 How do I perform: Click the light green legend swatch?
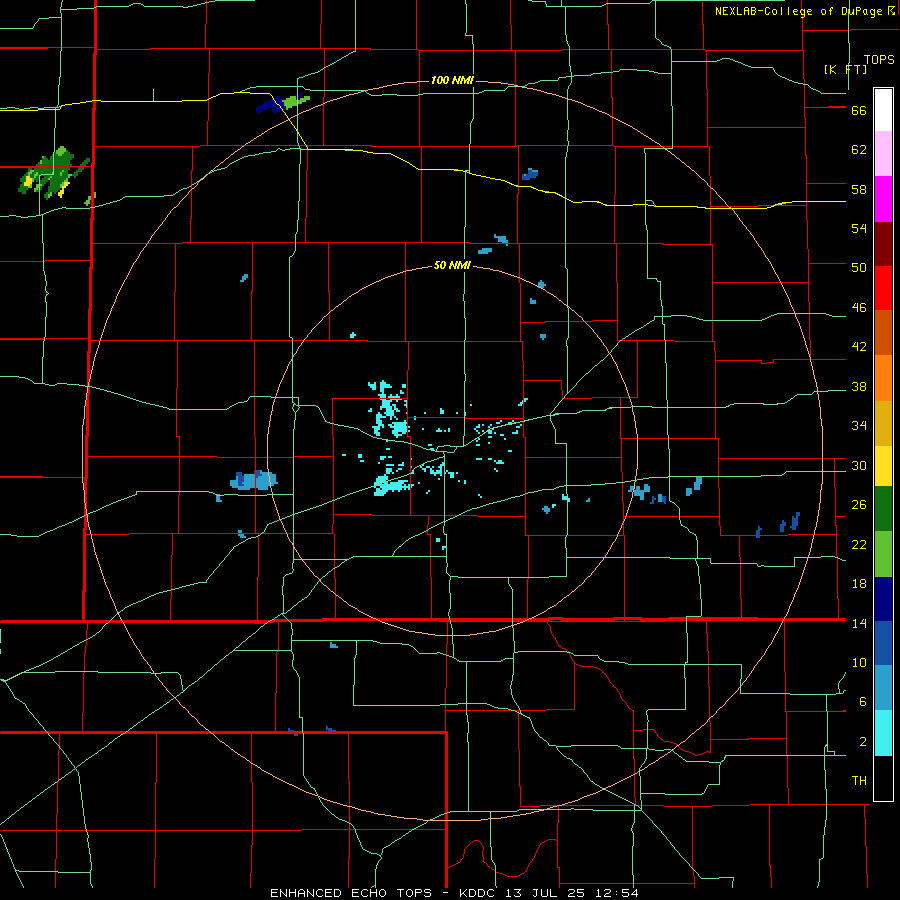883,554
